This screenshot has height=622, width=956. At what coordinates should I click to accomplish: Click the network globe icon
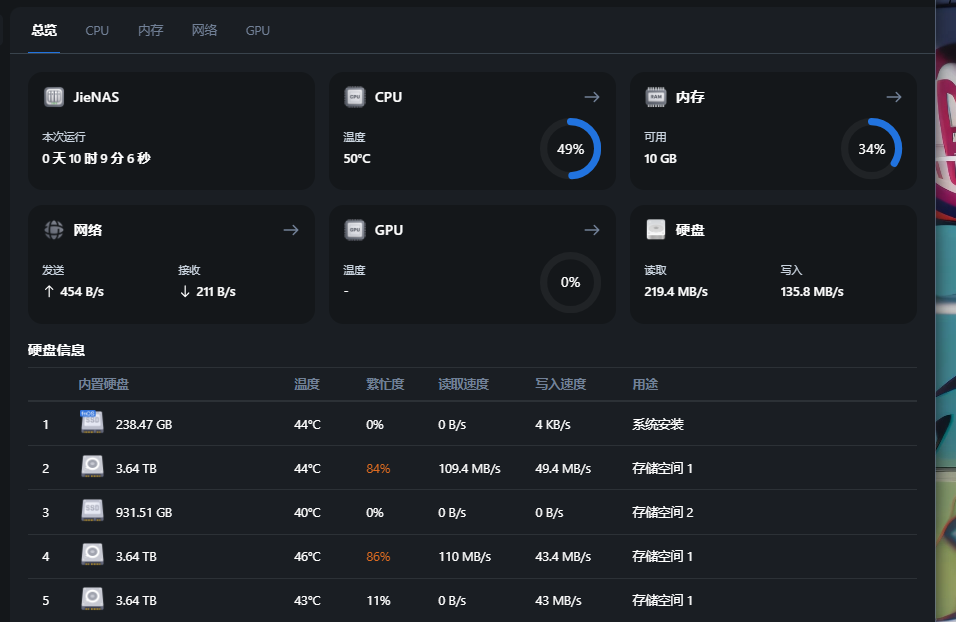coord(54,230)
